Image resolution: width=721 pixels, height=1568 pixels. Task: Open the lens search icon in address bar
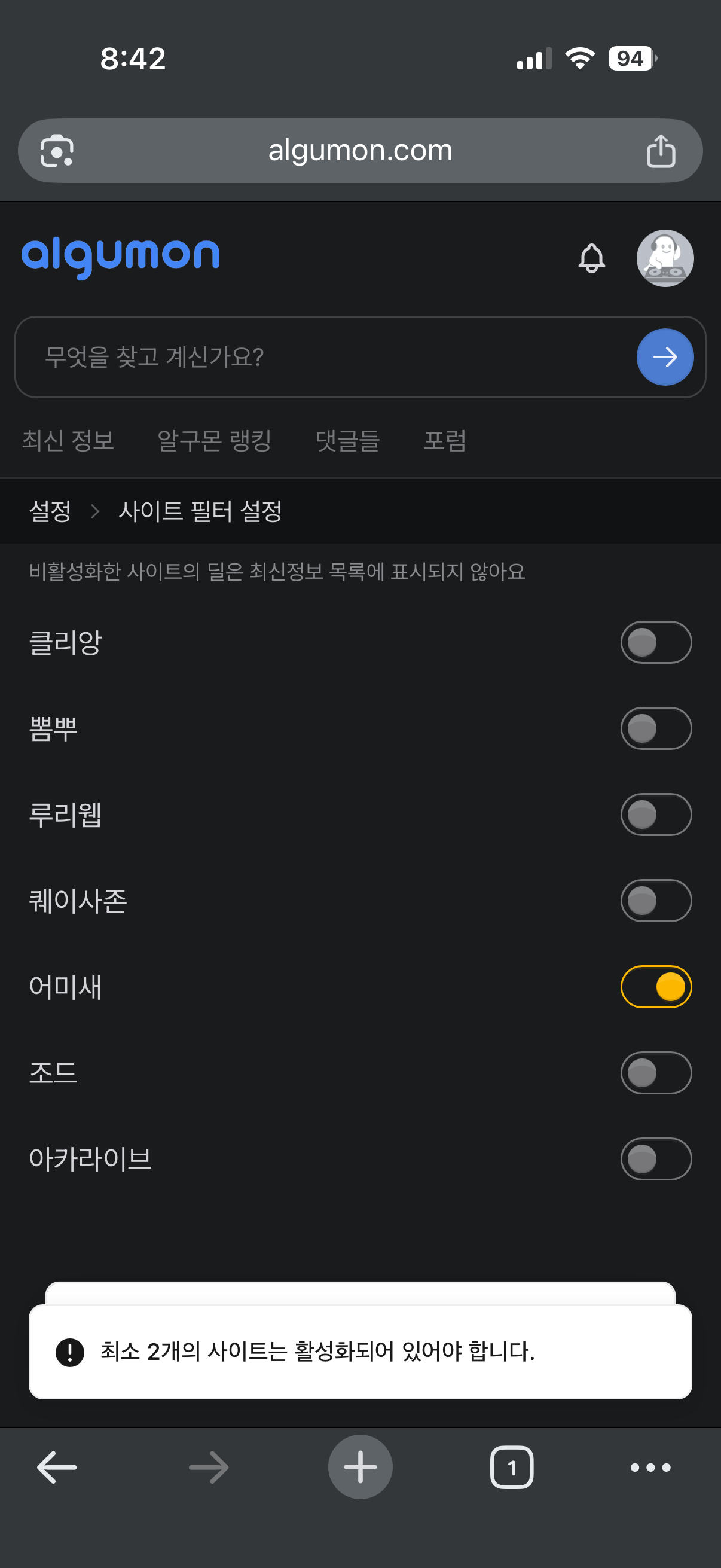[57, 151]
